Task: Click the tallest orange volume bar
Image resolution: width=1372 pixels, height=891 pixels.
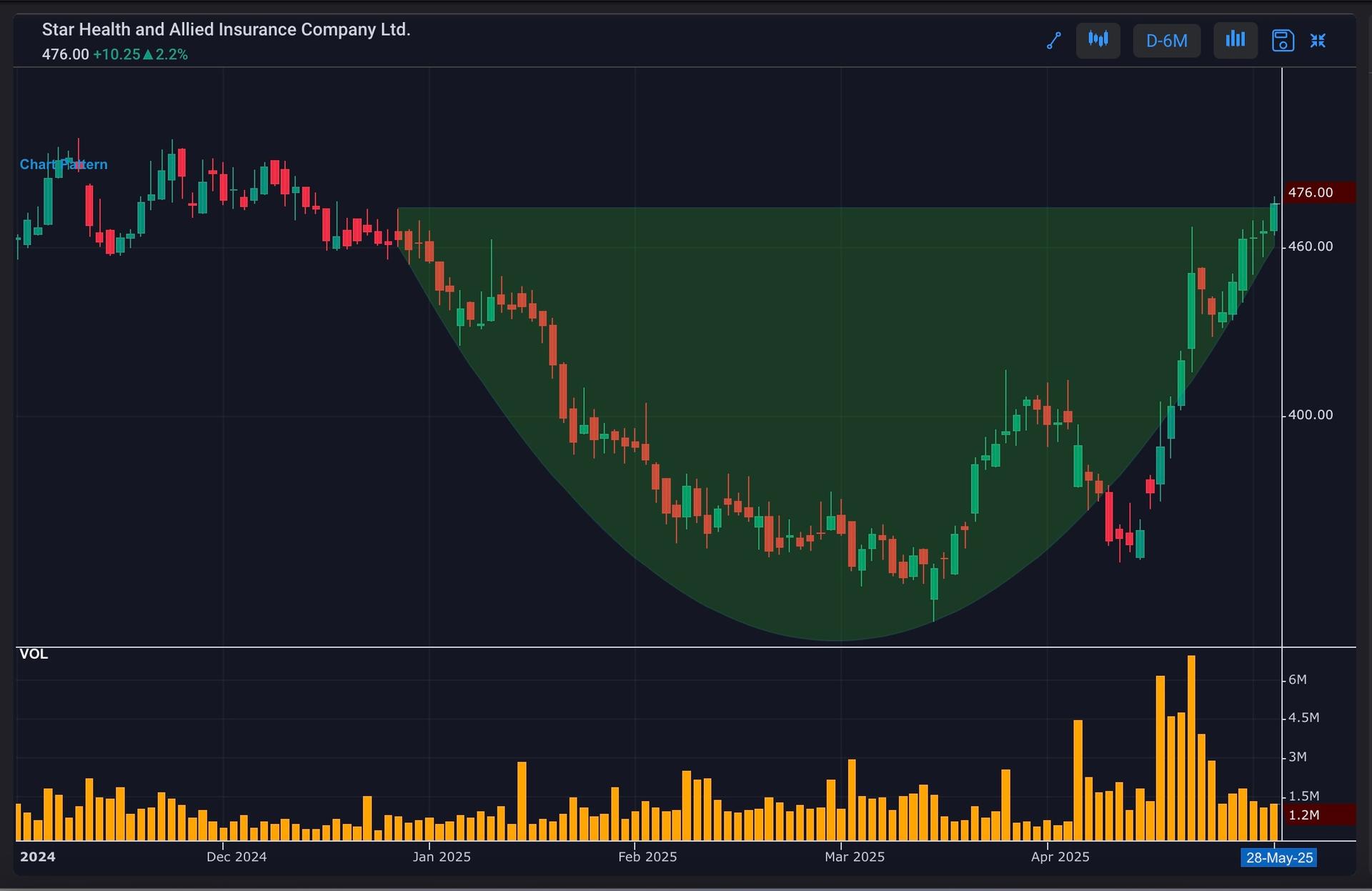Action: pyautogui.click(x=1191, y=747)
